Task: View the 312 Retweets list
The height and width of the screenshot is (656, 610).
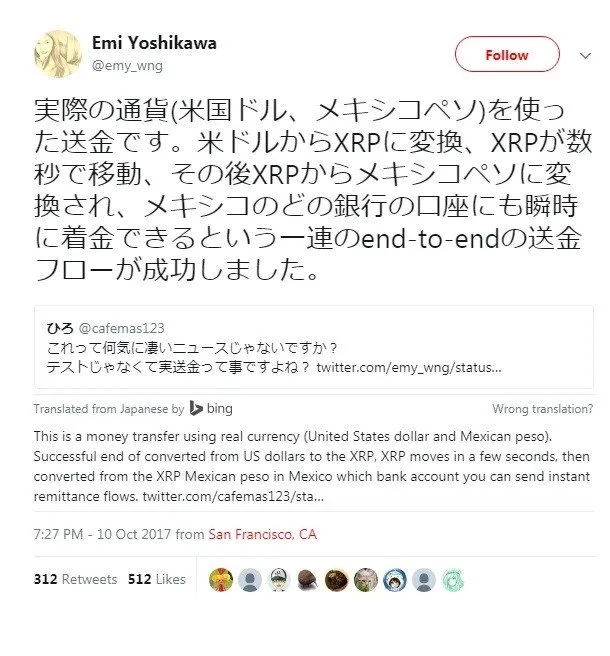Action: [x=75, y=579]
